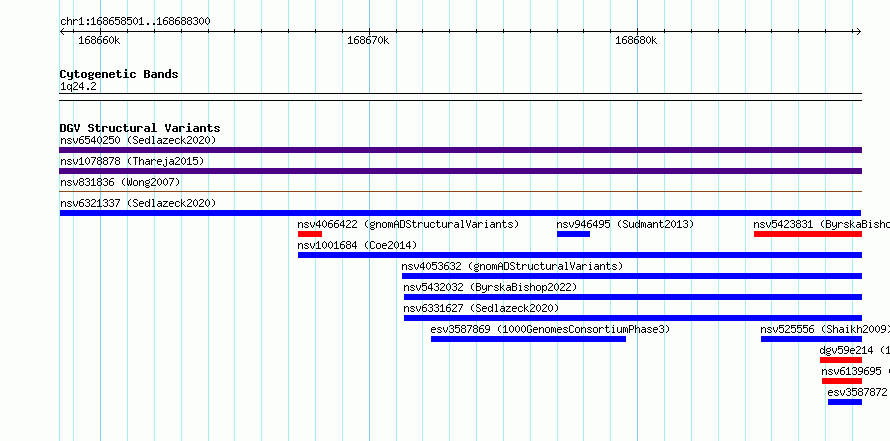This screenshot has height=441, width=890.
Task: Open the nsv6331627 (Sedlazeck2020) label
Action: (481, 308)
